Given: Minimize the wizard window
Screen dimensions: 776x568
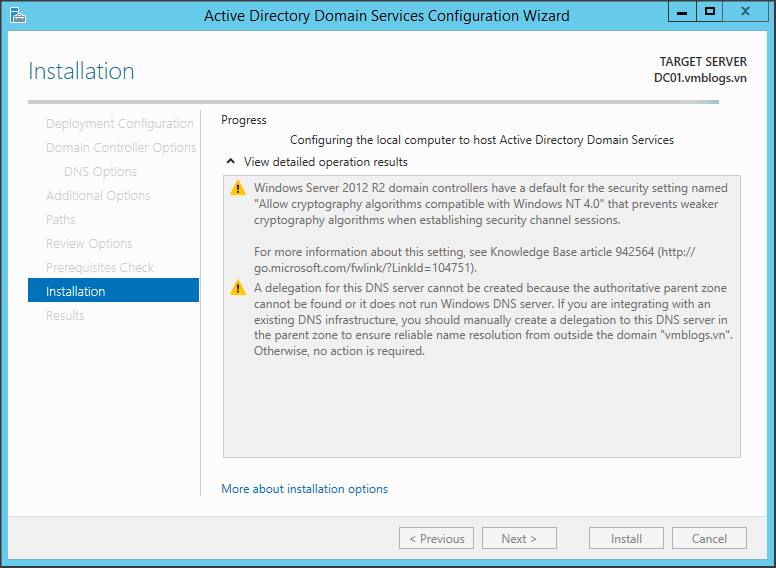Looking at the screenshot, I should pyautogui.click(x=683, y=12).
